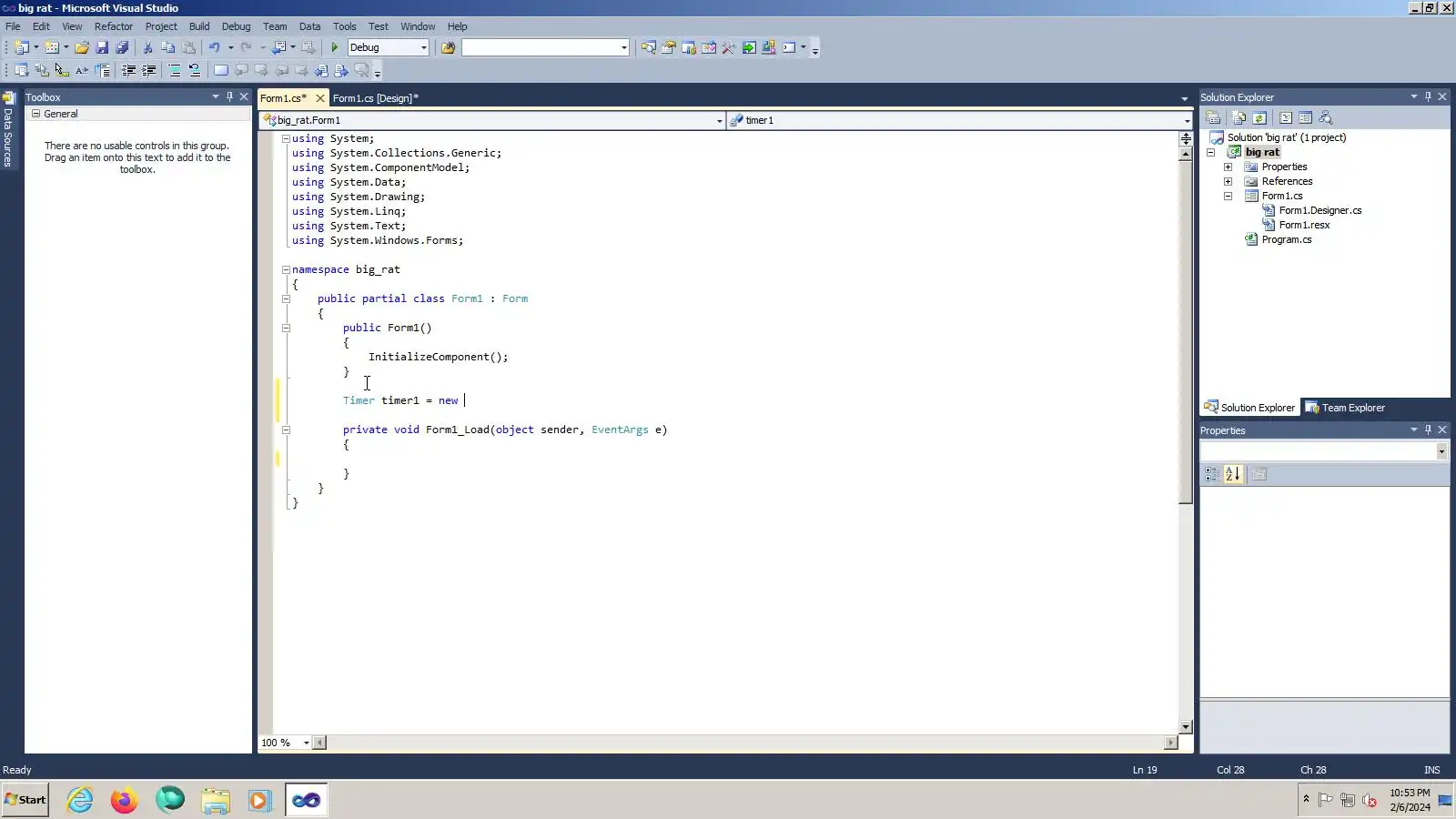
Task: Click the Find combo box text field
Action: point(541,47)
